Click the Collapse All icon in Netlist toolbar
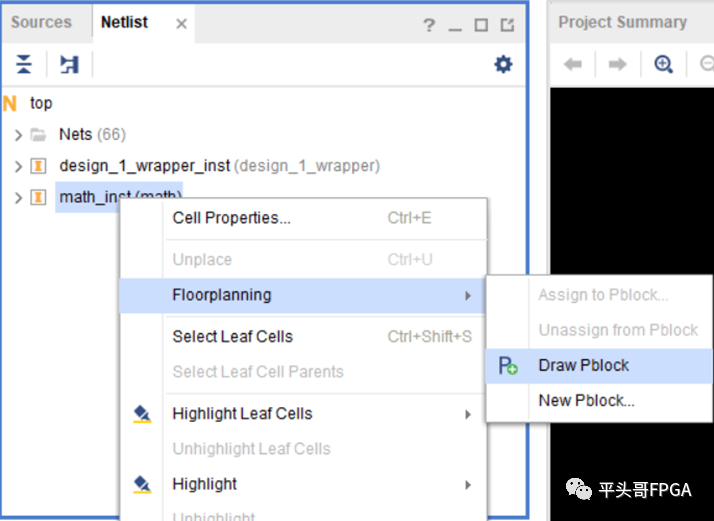Screen dimensions: 714x521 (x=24, y=65)
